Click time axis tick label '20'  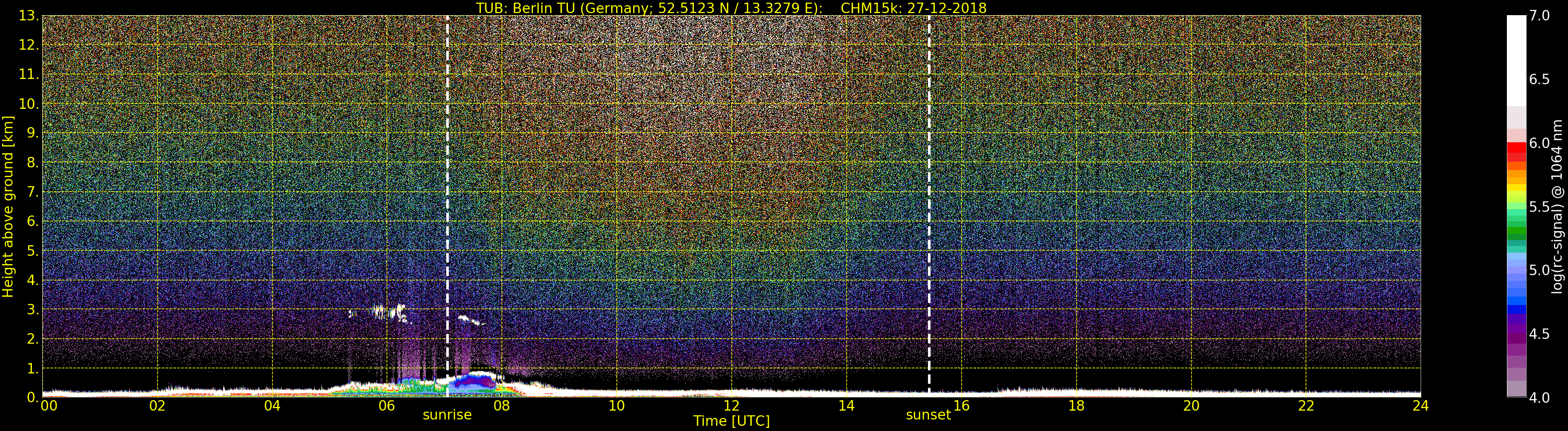tap(1191, 406)
